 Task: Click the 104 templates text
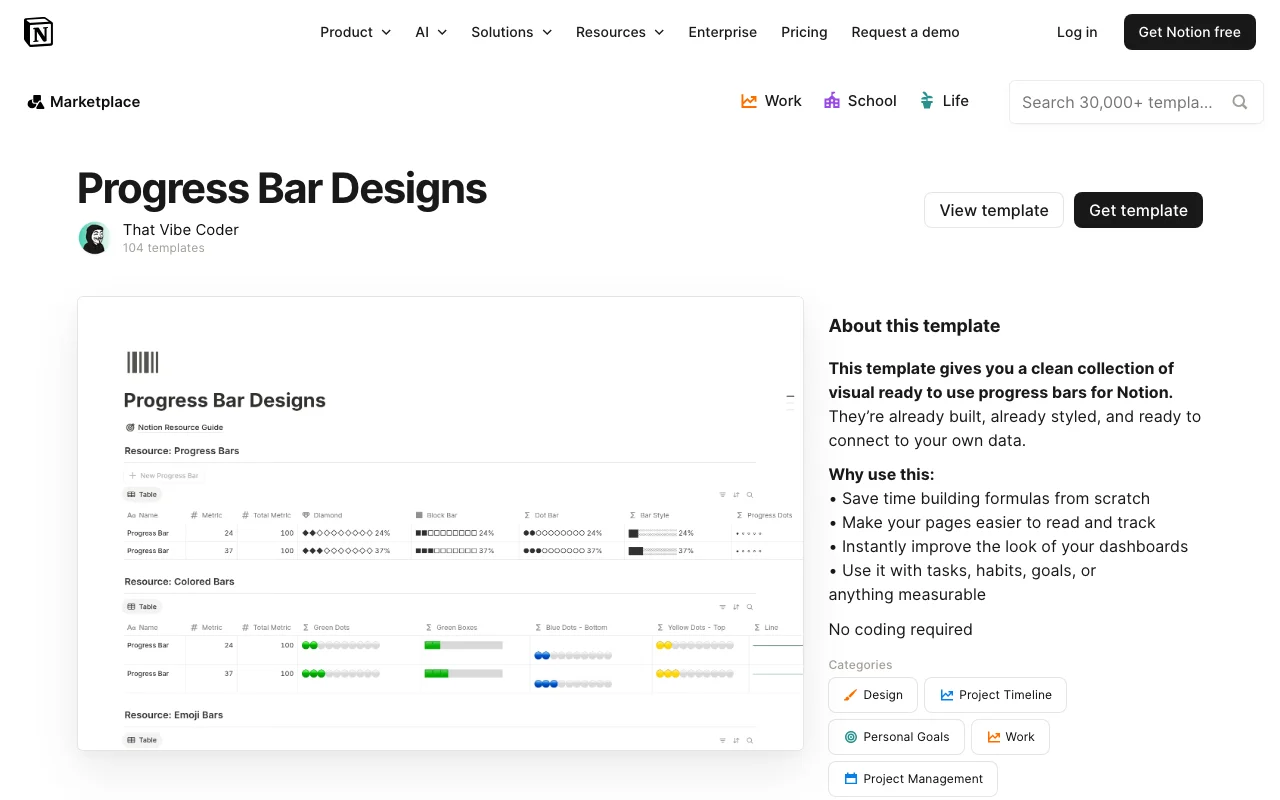164,248
